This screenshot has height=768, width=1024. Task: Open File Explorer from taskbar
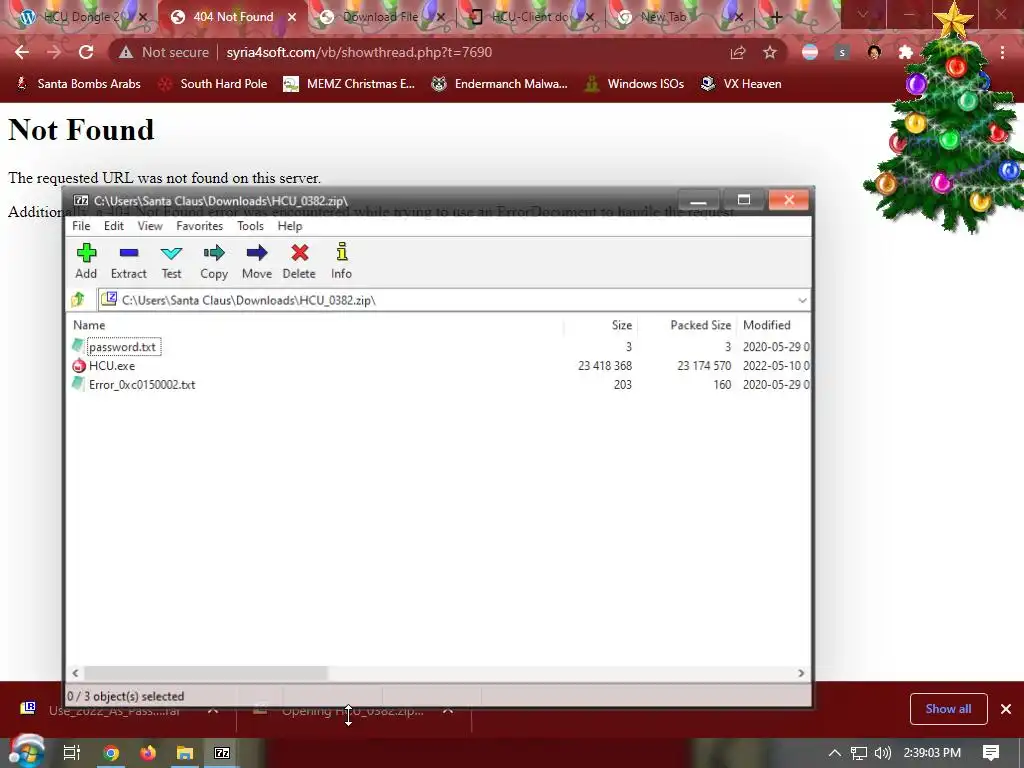point(185,753)
